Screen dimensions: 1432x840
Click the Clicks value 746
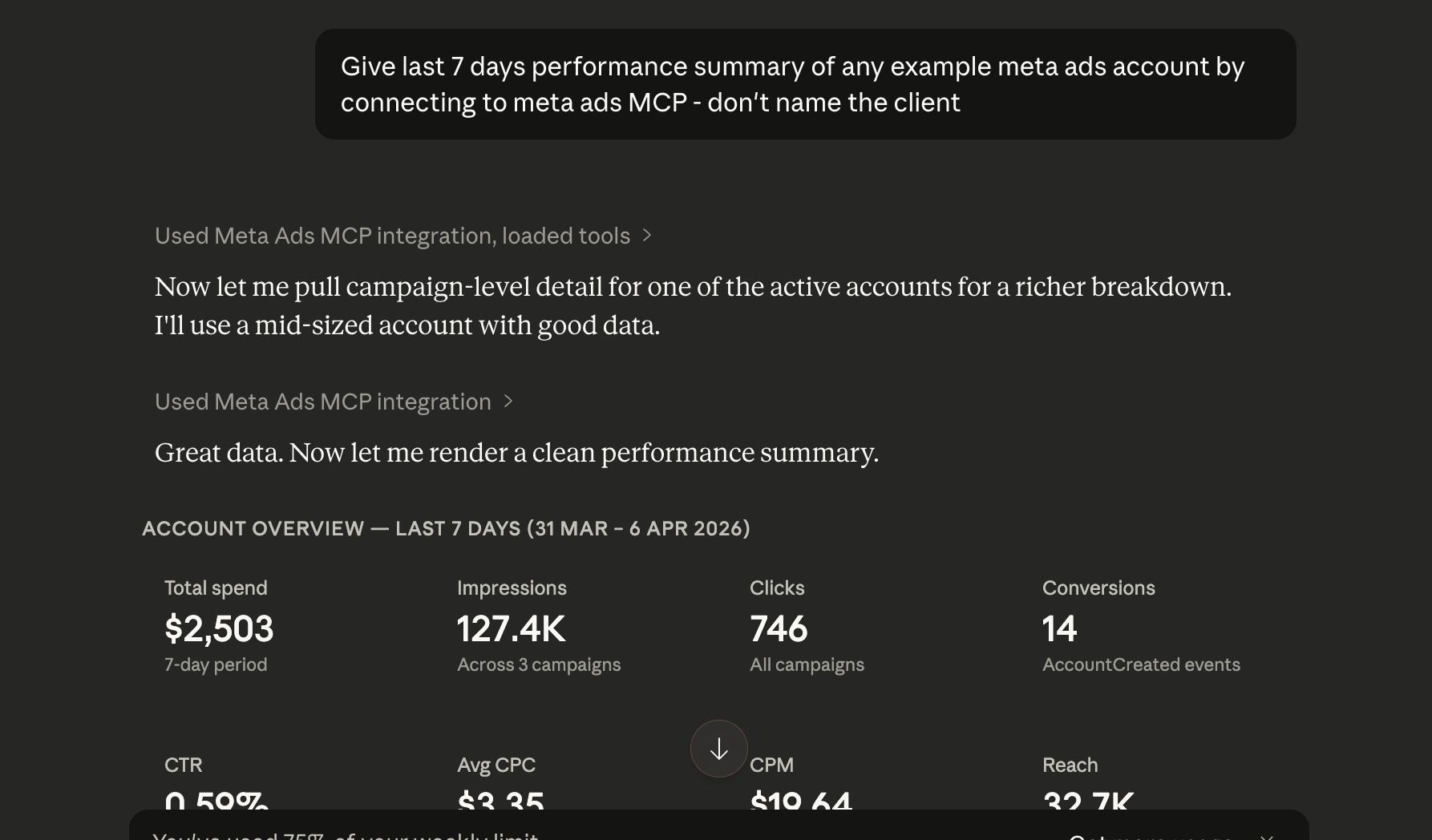coord(778,630)
